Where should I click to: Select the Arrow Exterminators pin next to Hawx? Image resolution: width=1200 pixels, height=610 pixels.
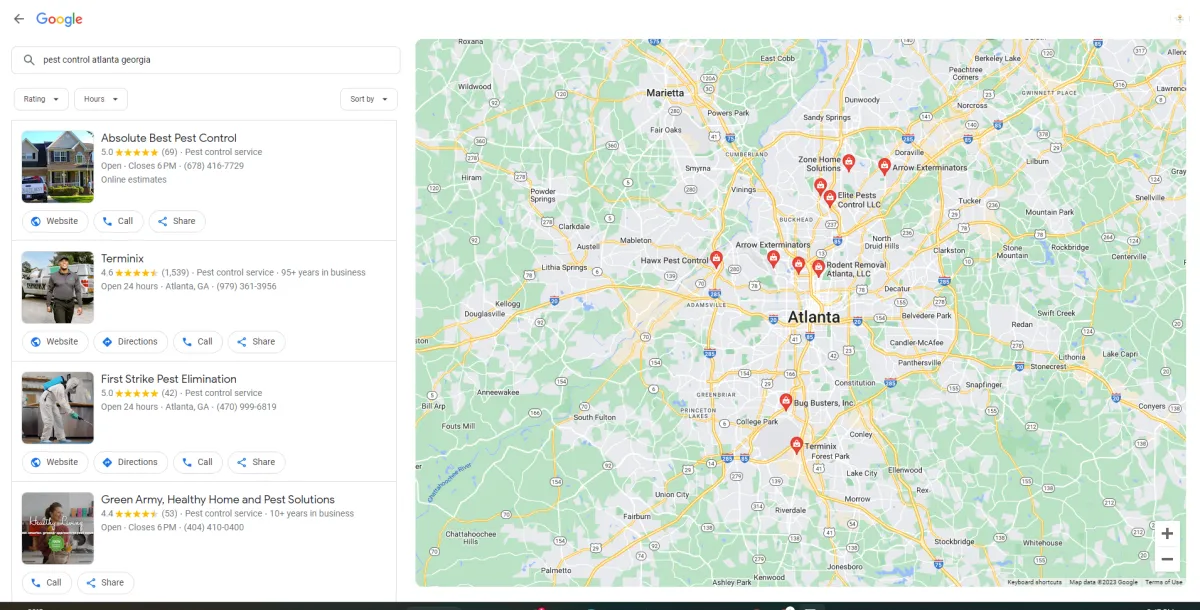(x=773, y=258)
